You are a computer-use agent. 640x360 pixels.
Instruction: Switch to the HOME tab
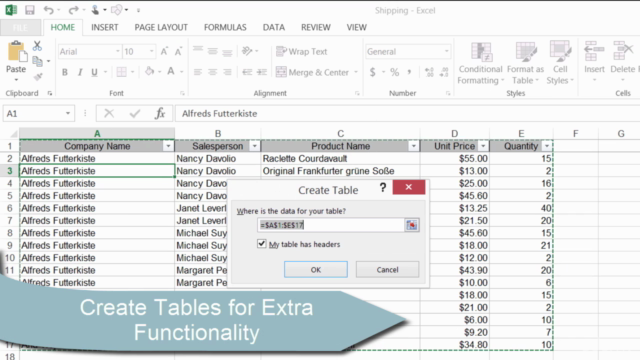62,27
